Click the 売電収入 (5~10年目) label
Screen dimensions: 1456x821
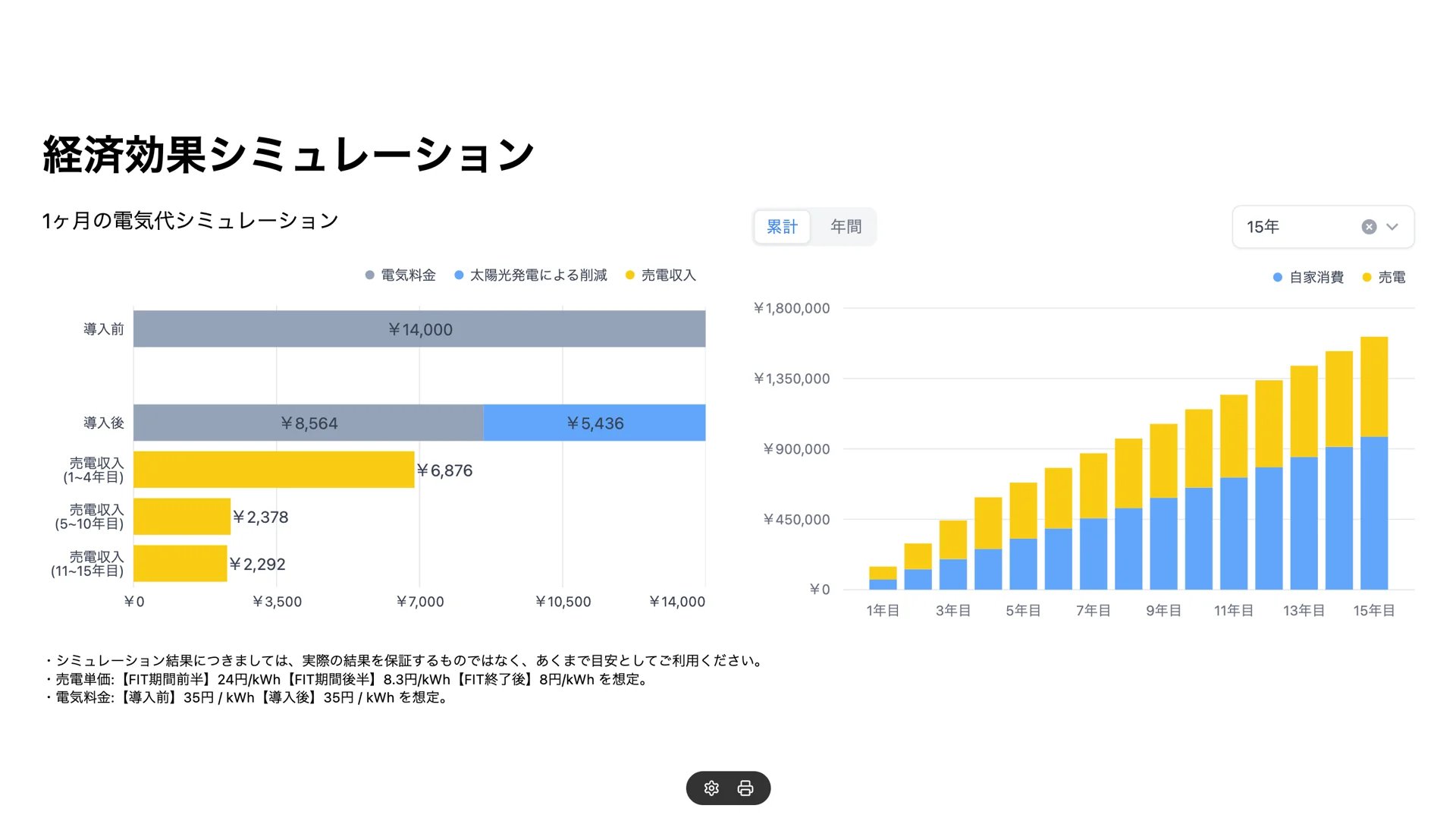[x=89, y=517]
